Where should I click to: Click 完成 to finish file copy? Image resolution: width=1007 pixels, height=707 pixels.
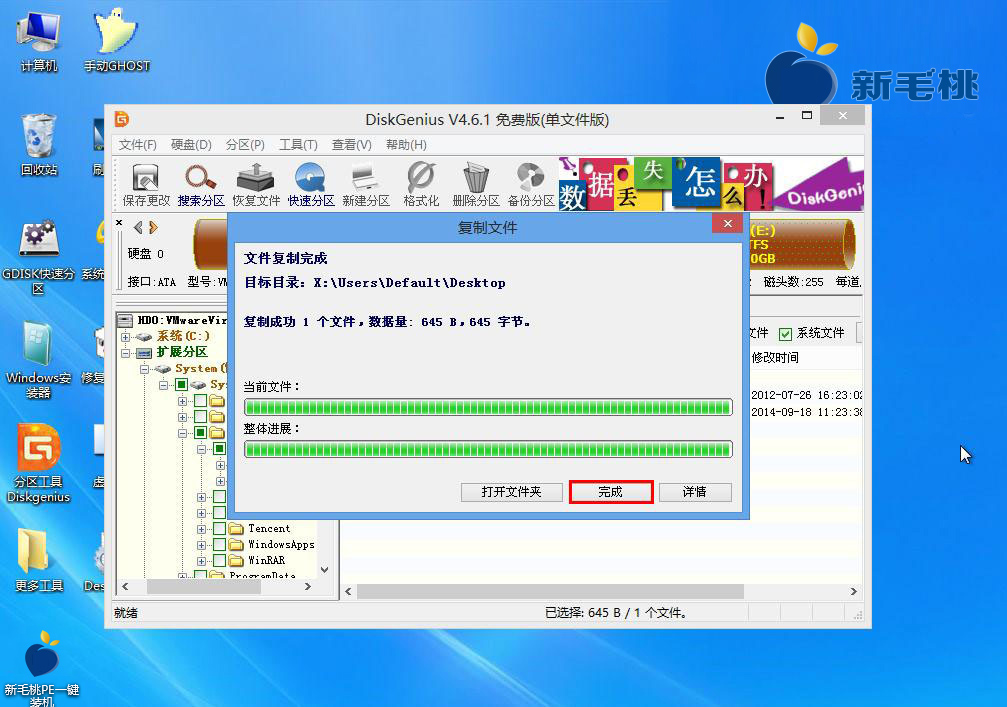coord(611,492)
